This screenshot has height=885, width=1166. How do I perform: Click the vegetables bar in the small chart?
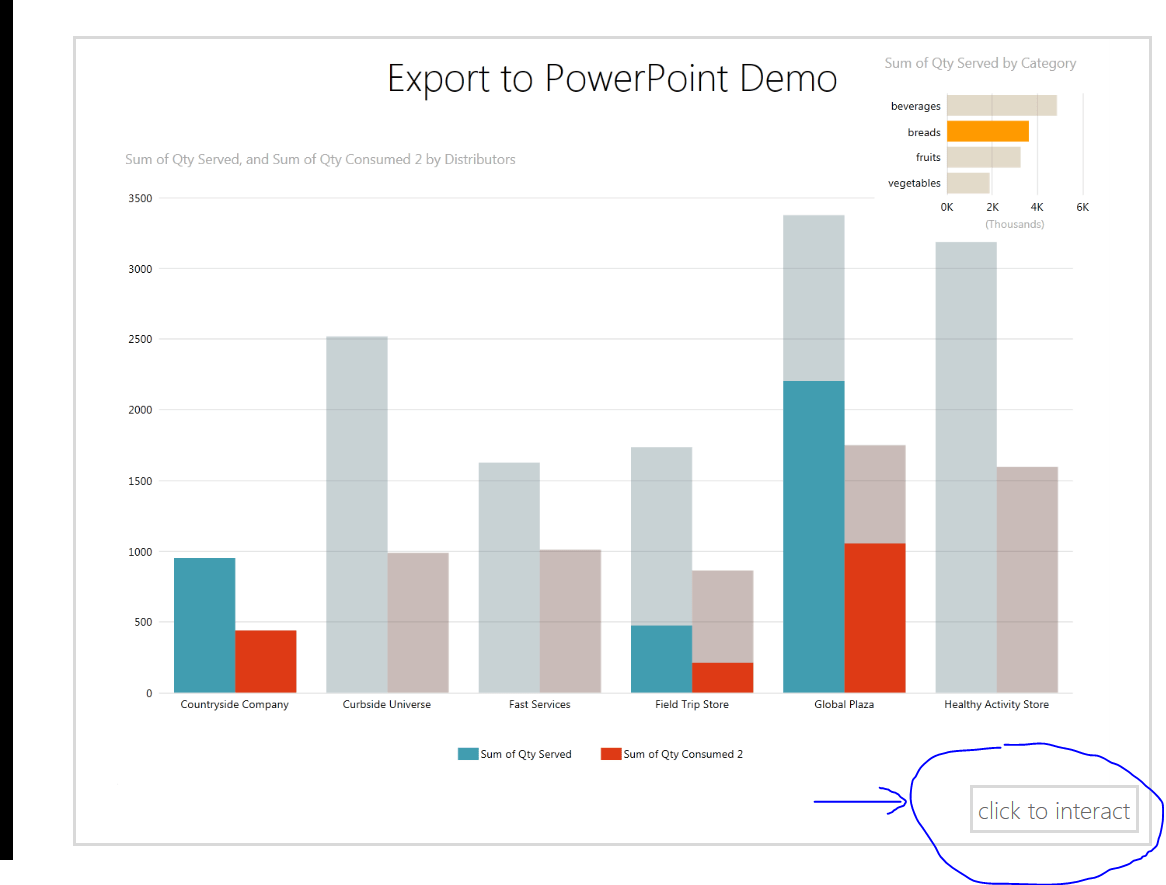(967, 182)
